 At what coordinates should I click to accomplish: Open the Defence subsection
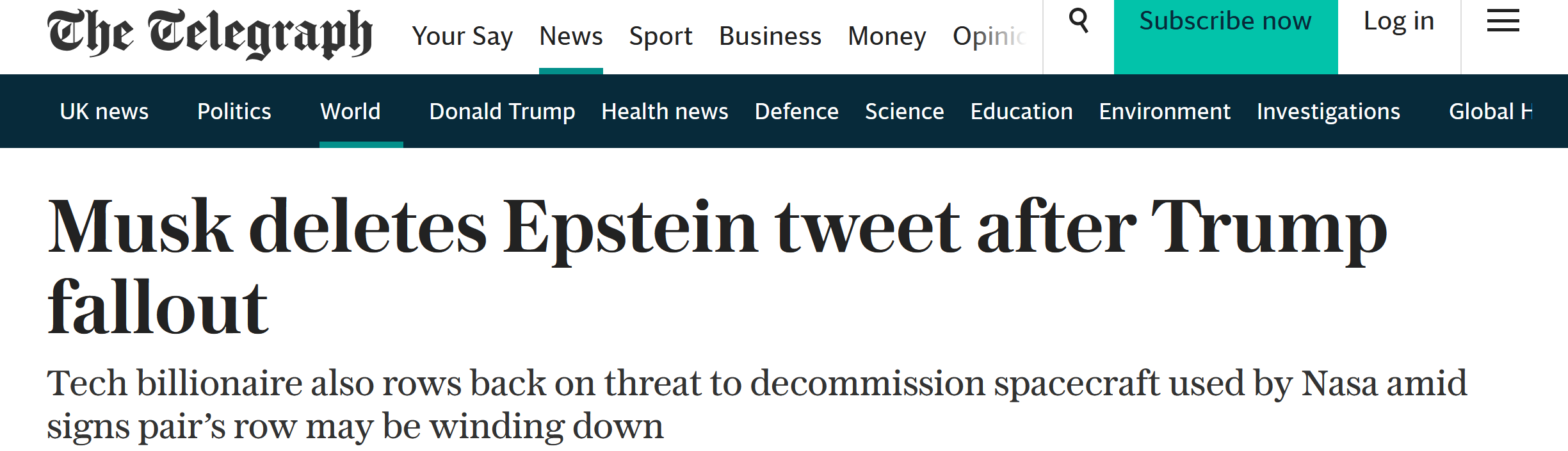pos(796,111)
